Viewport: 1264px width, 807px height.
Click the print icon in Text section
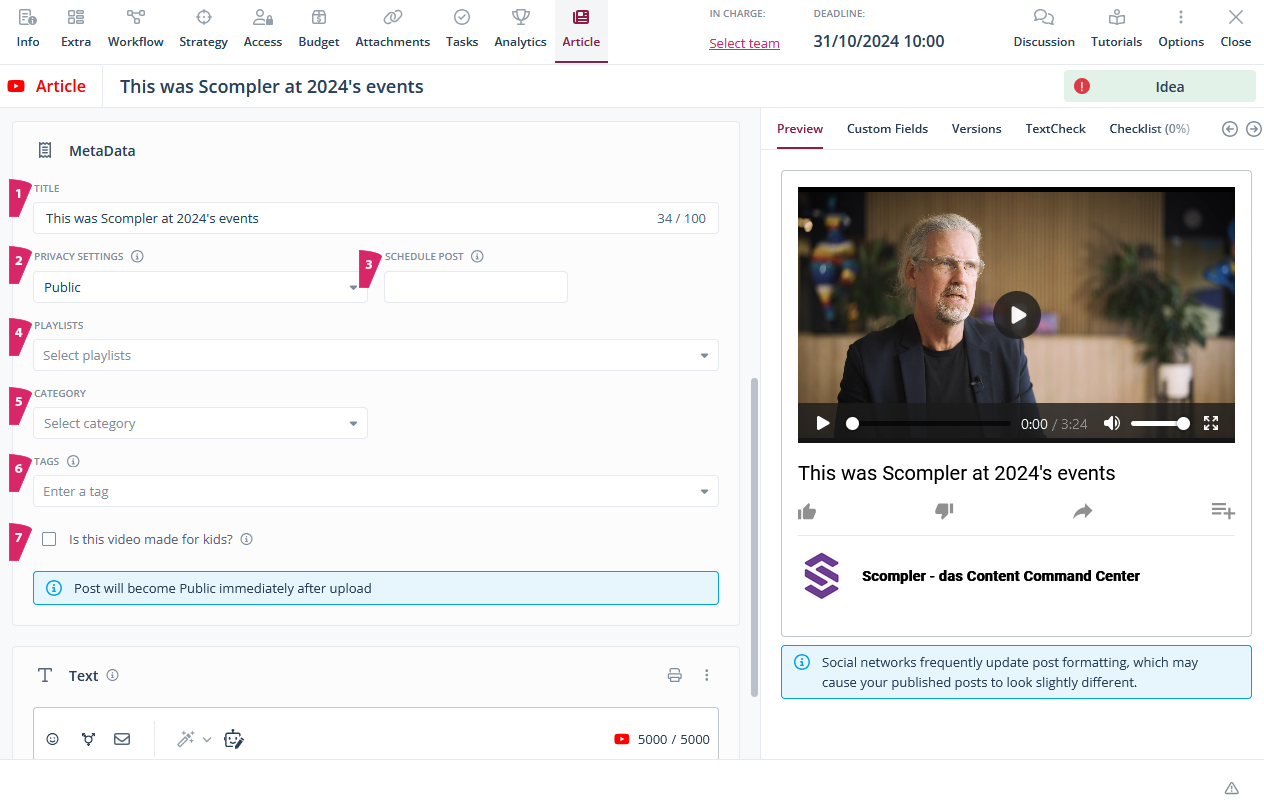click(675, 675)
